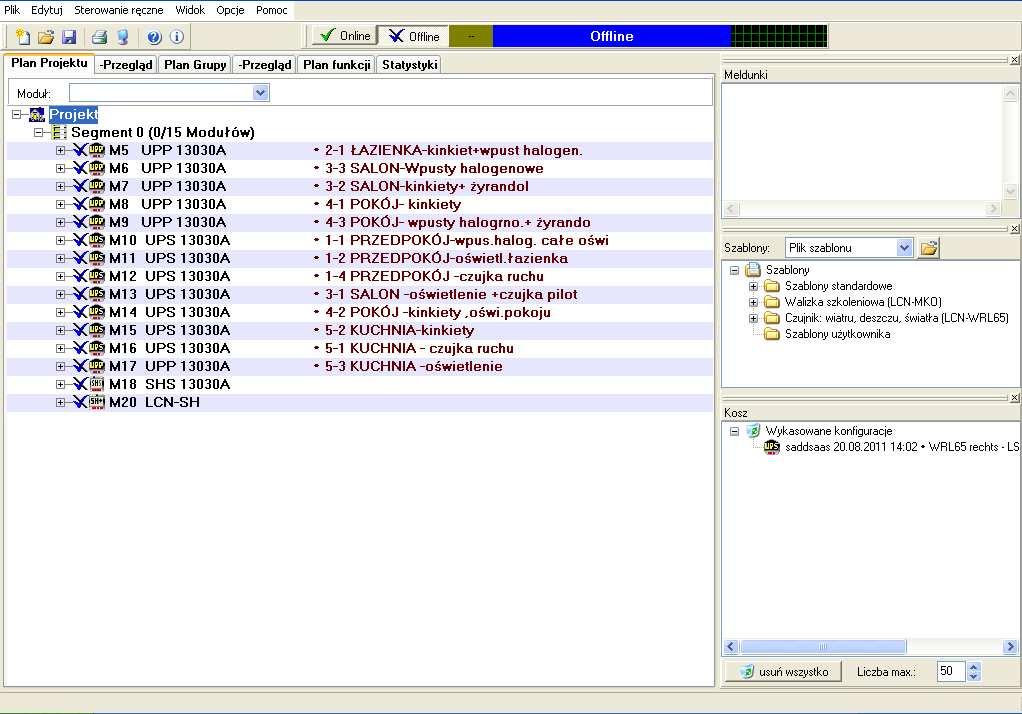Image resolution: width=1022 pixels, height=714 pixels.
Task: Click the Liczba max. value field
Action: pos(950,671)
